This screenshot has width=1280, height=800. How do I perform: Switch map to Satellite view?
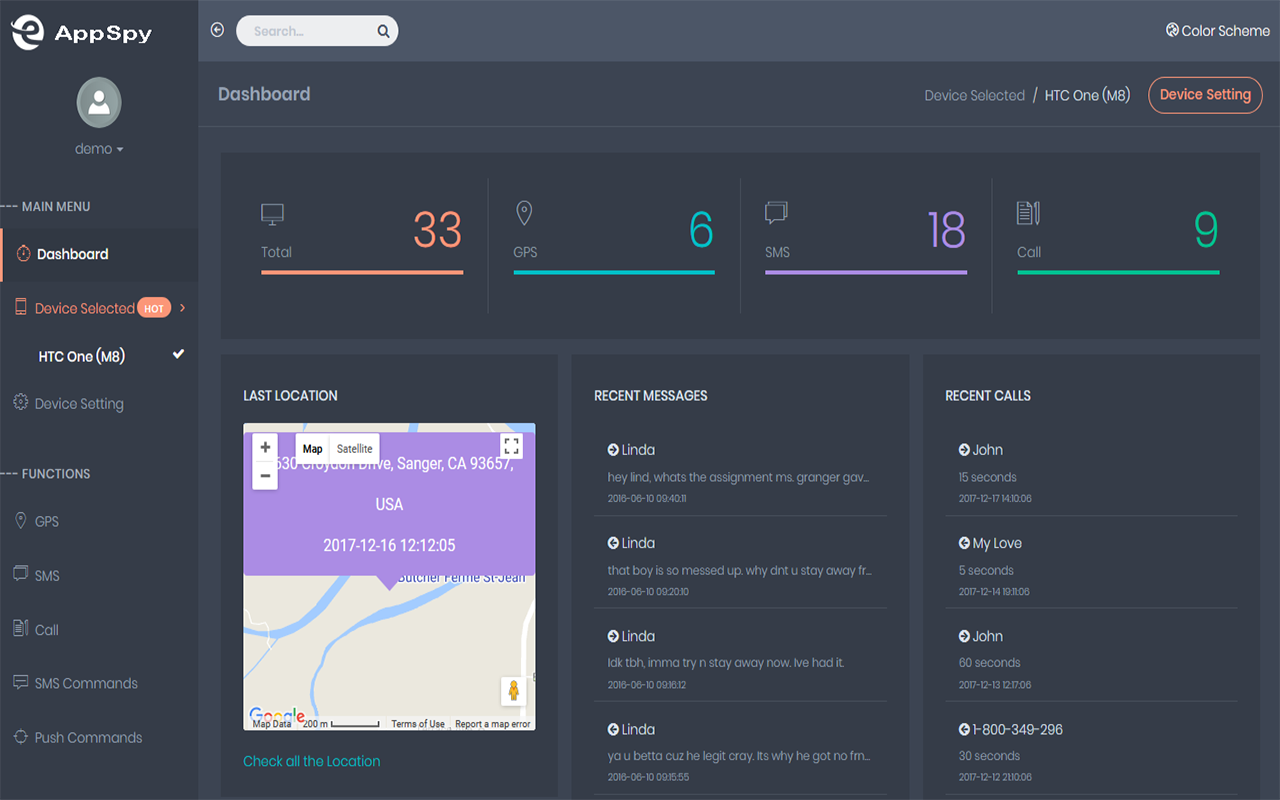coord(354,449)
